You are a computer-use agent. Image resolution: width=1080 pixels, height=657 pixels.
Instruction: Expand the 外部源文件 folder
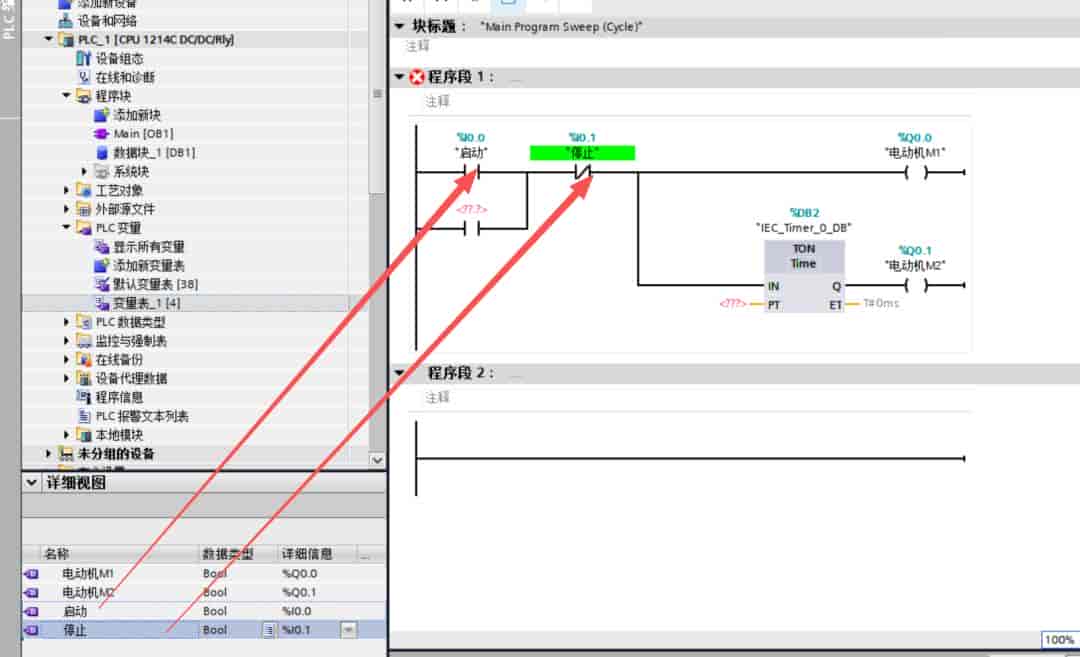(x=66, y=209)
